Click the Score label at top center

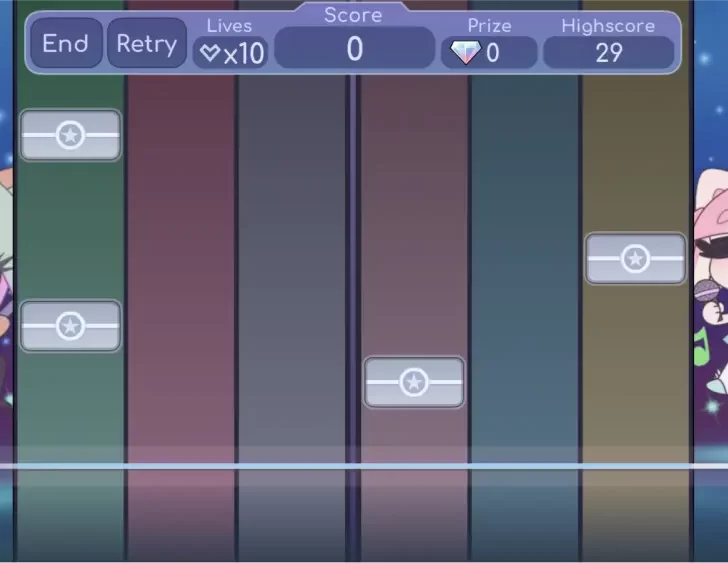(x=353, y=15)
